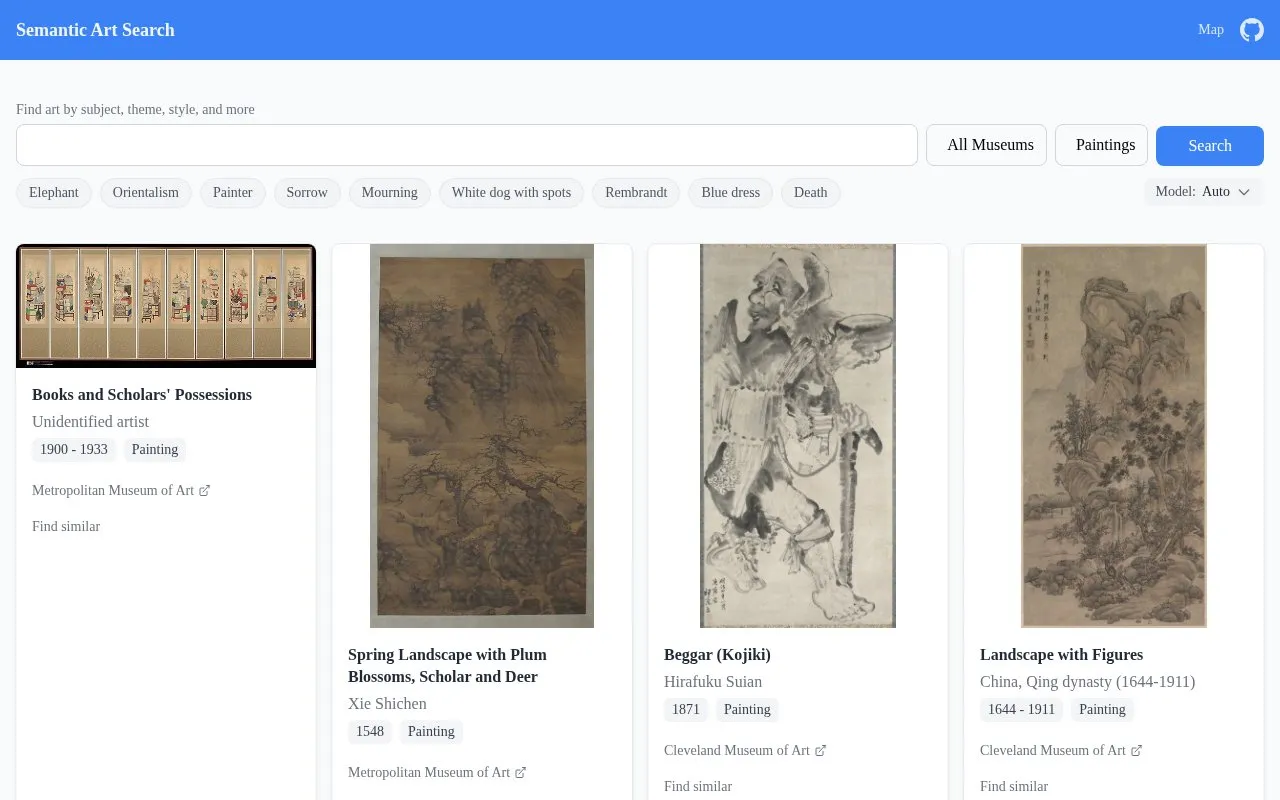Select the Death suggestion chip
The height and width of the screenshot is (800, 1280).
tap(811, 193)
